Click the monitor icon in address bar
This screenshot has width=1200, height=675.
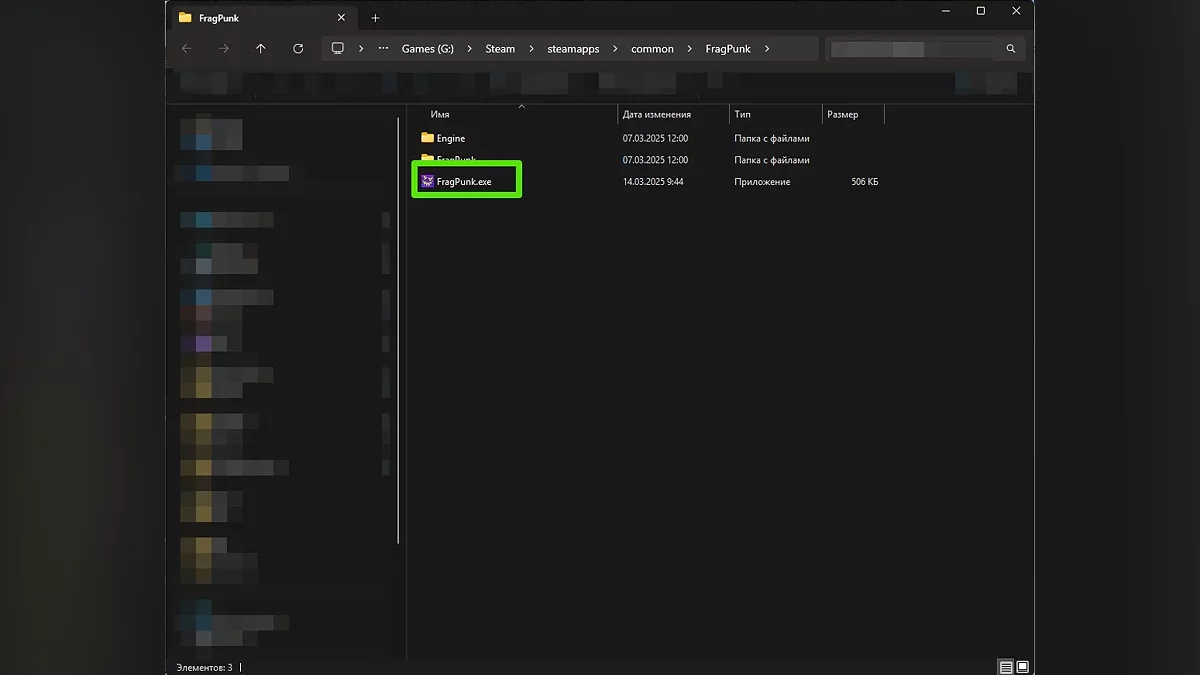338,48
